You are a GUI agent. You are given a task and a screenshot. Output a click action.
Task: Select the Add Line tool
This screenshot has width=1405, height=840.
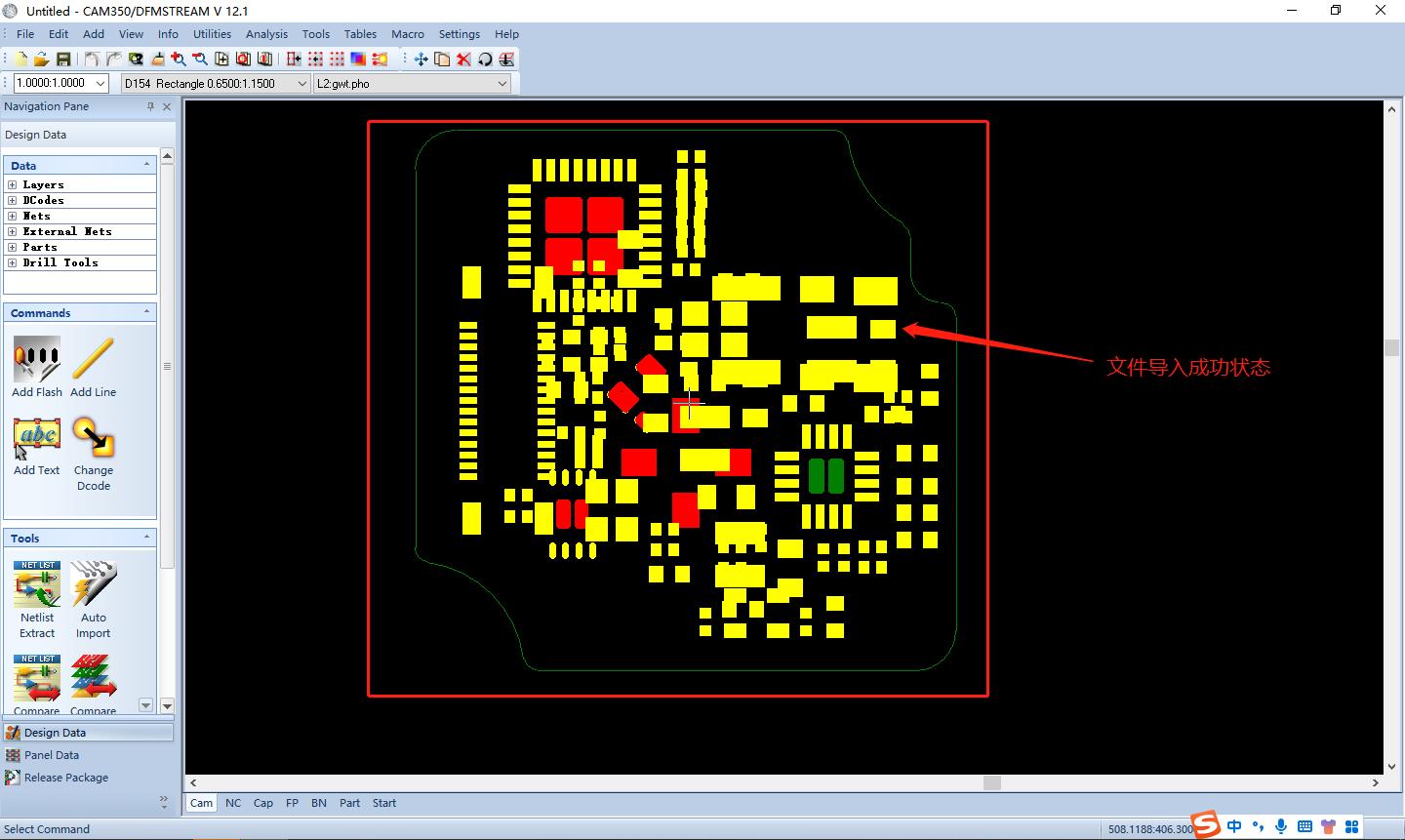pos(93,360)
